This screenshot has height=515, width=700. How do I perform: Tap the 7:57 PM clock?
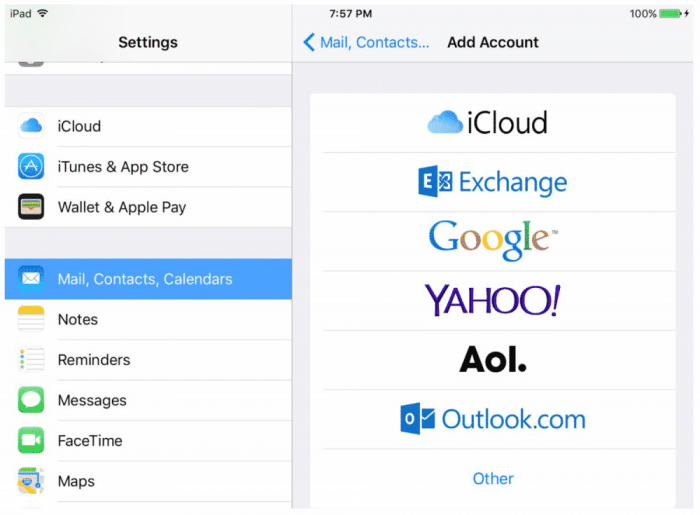(x=350, y=14)
